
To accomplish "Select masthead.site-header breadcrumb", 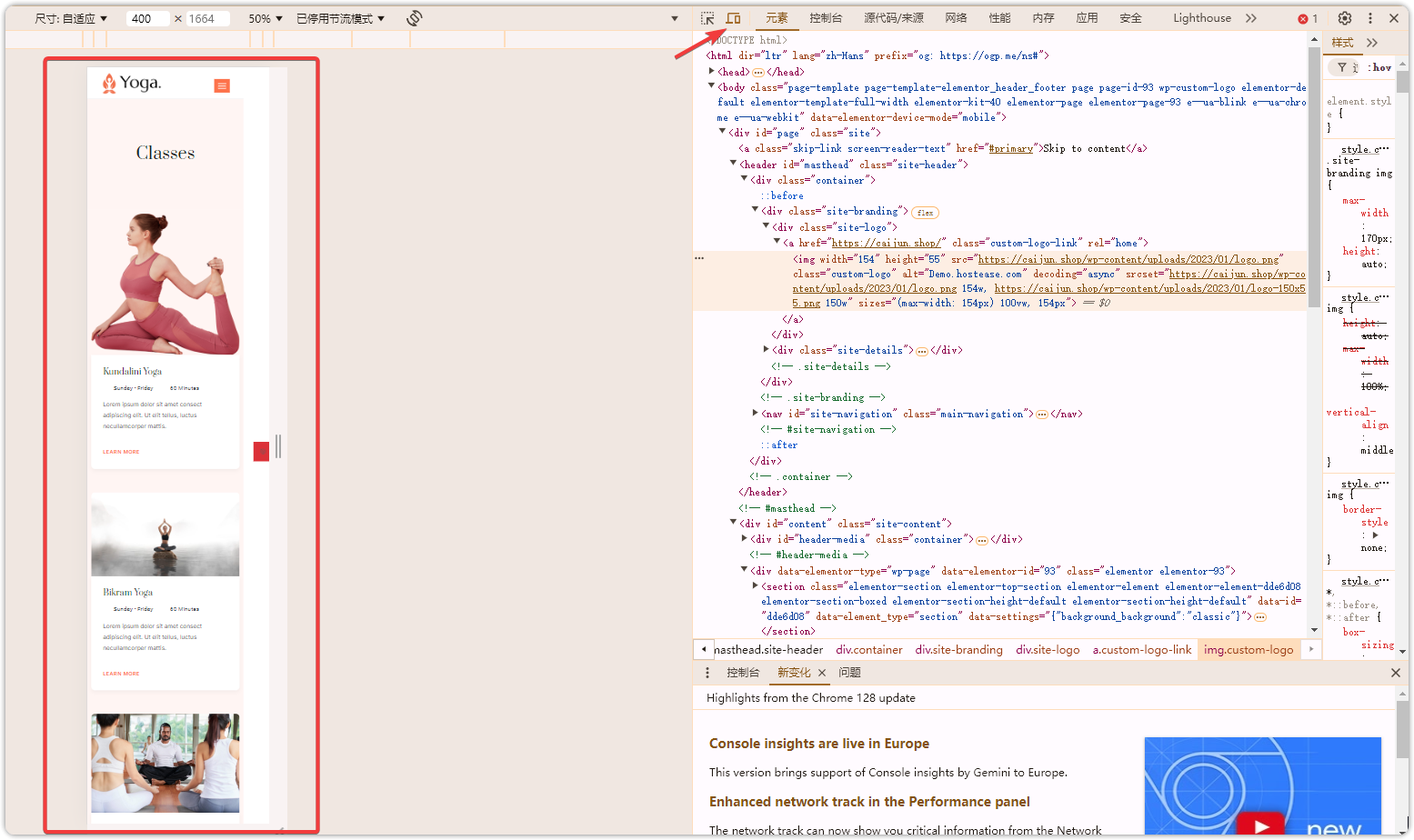I will [x=768, y=650].
